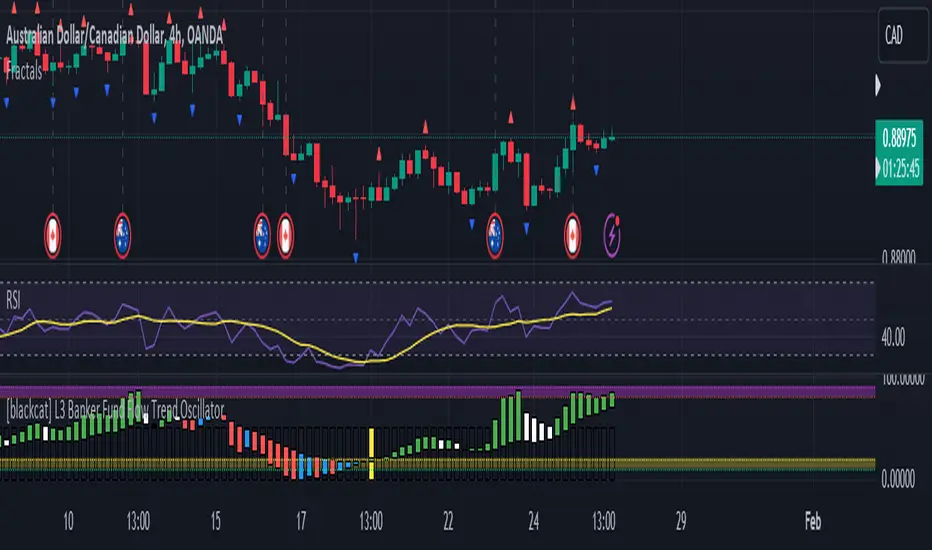
Task: Click the 10 date on the time axis
Action: pos(68,521)
